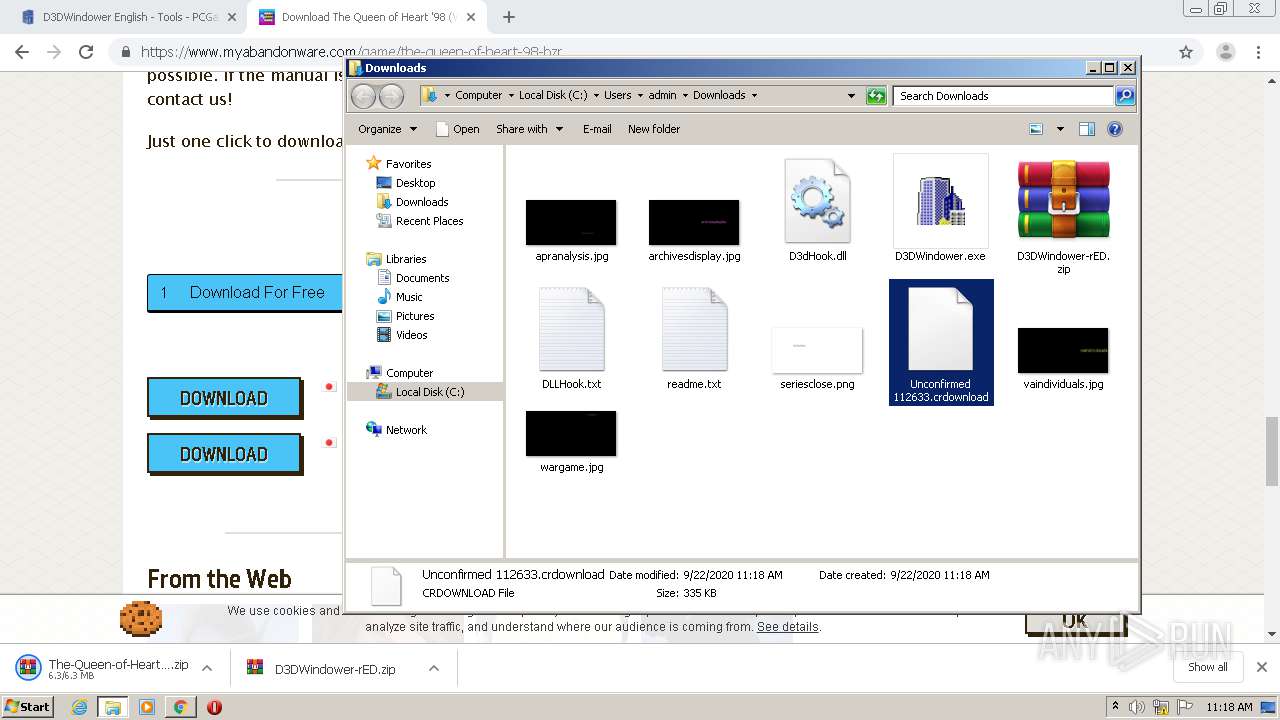Select apranalysis.jpg thumbnail
Viewport: 1280px width, 720px height.
tap(571, 222)
